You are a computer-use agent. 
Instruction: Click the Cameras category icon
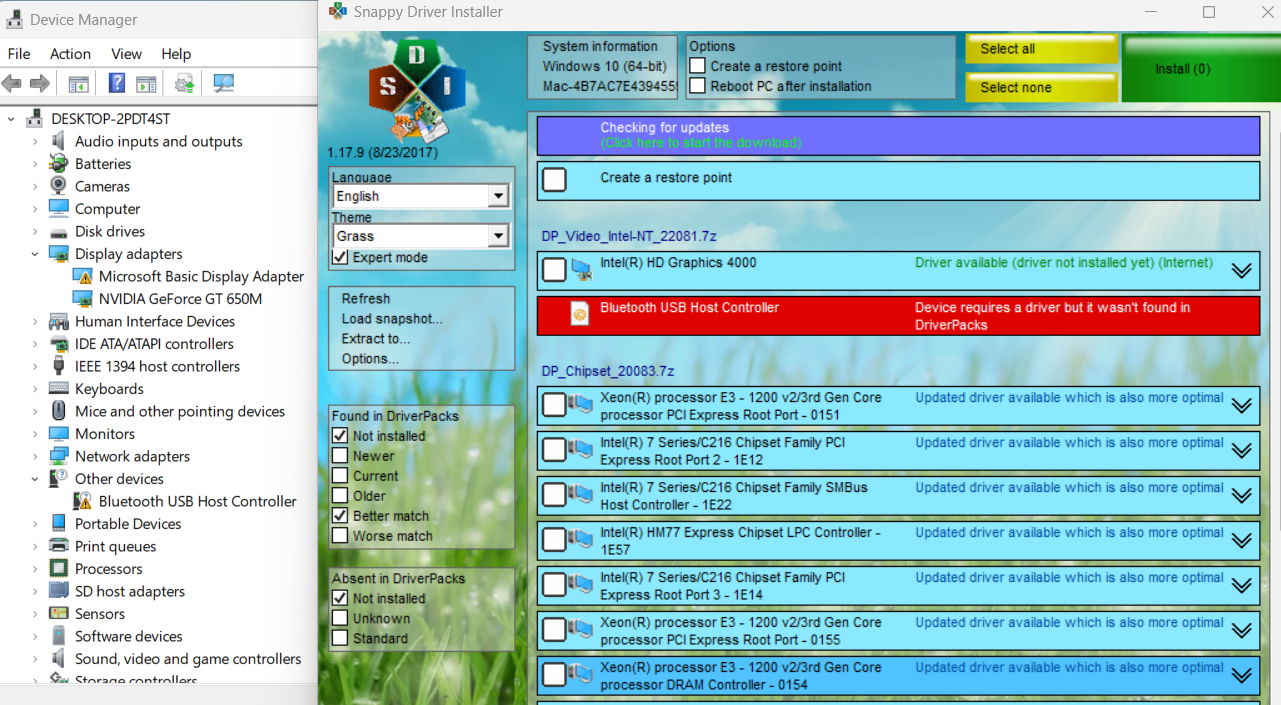[x=58, y=186]
